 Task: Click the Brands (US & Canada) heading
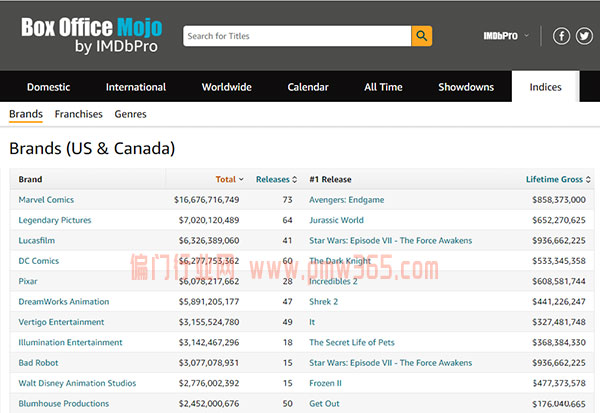pyautogui.click(x=92, y=149)
